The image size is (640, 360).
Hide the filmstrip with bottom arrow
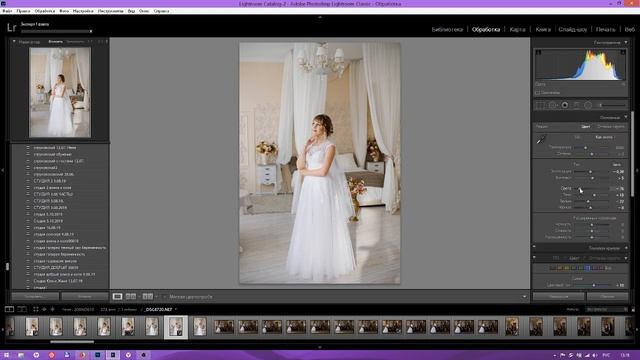320,347
